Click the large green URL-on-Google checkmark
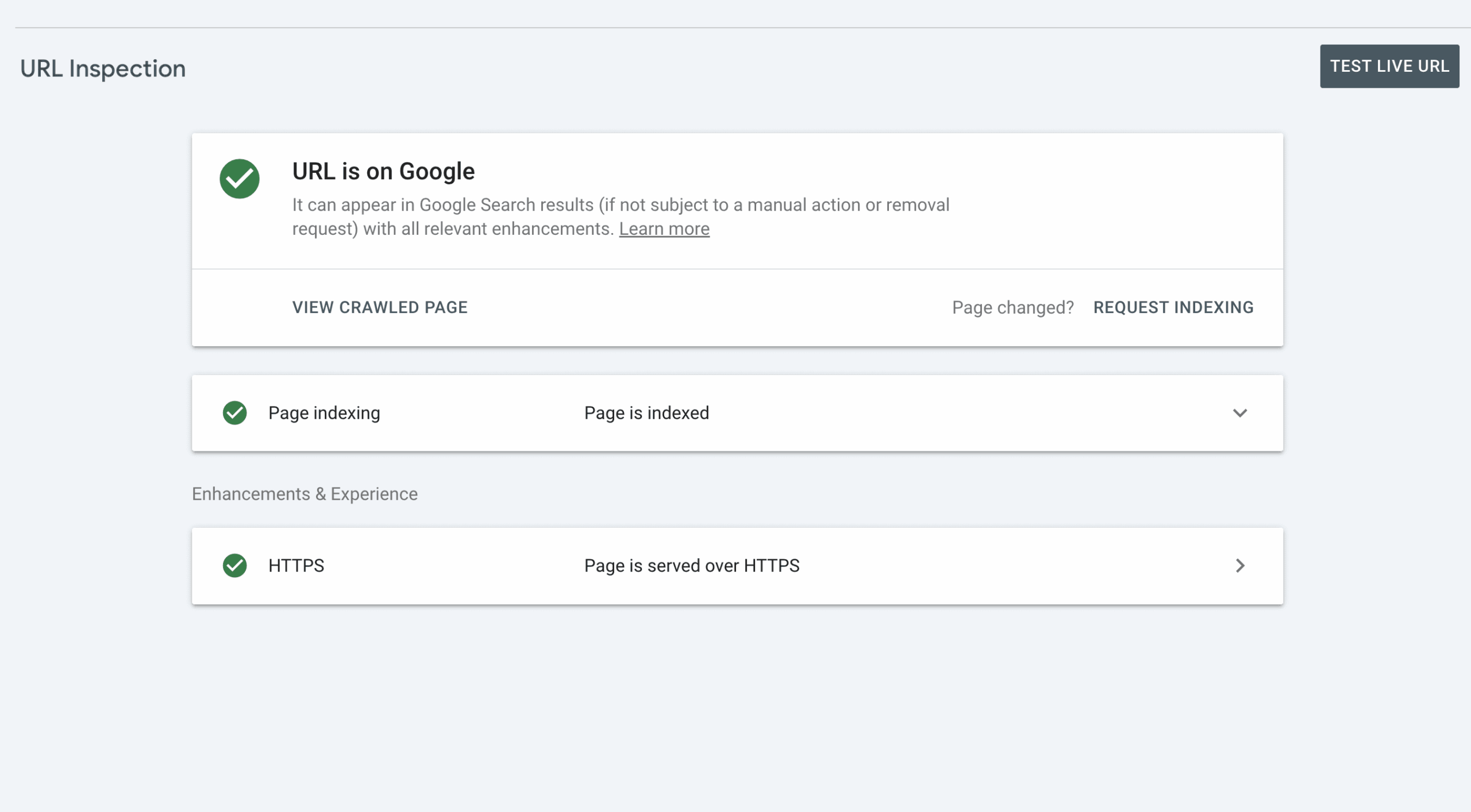Screen dimensions: 1471x812 click(x=240, y=179)
